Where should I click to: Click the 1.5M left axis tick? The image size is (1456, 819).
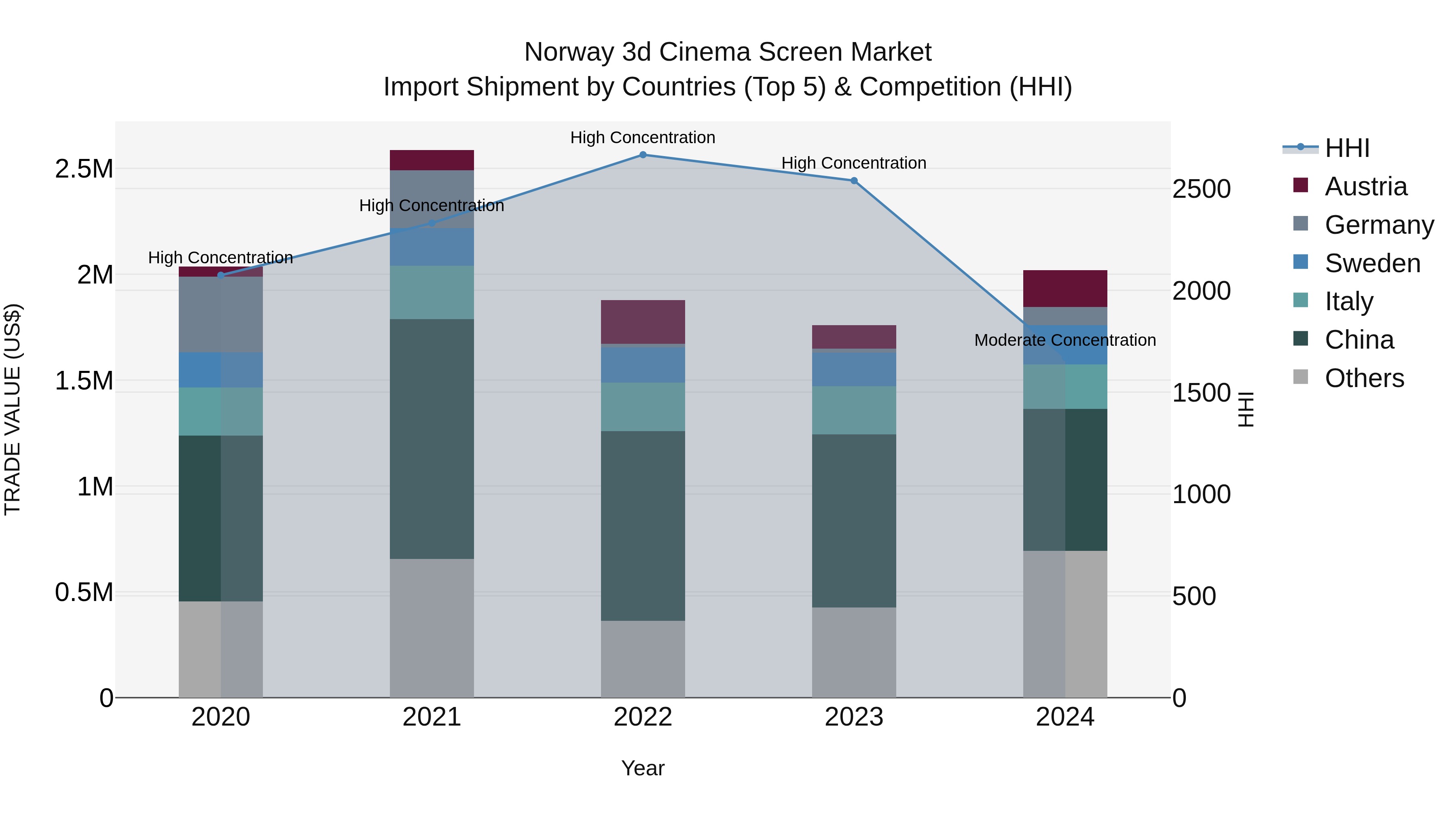[84, 381]
